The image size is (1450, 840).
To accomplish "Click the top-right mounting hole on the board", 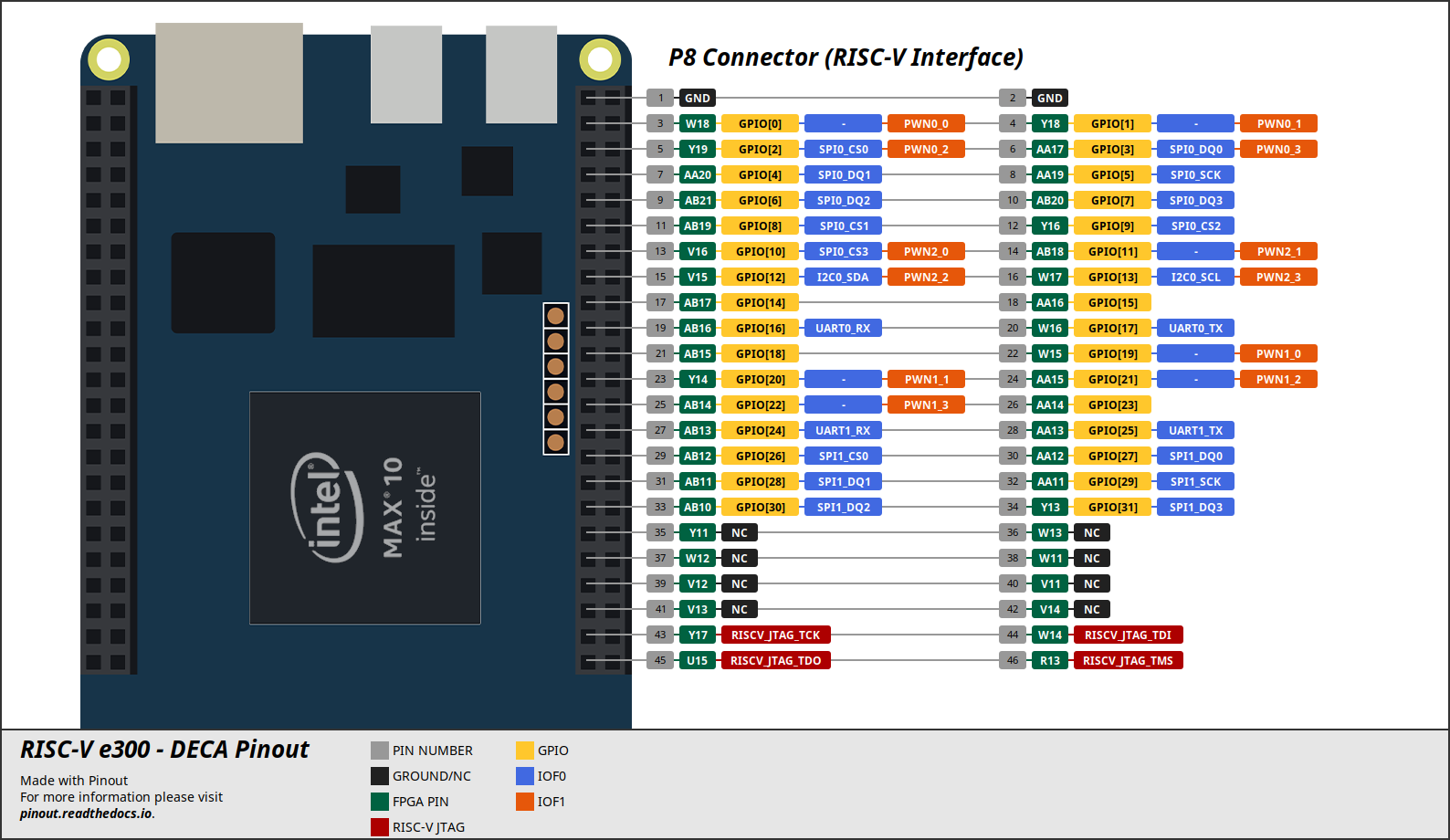I will [600, 60].
